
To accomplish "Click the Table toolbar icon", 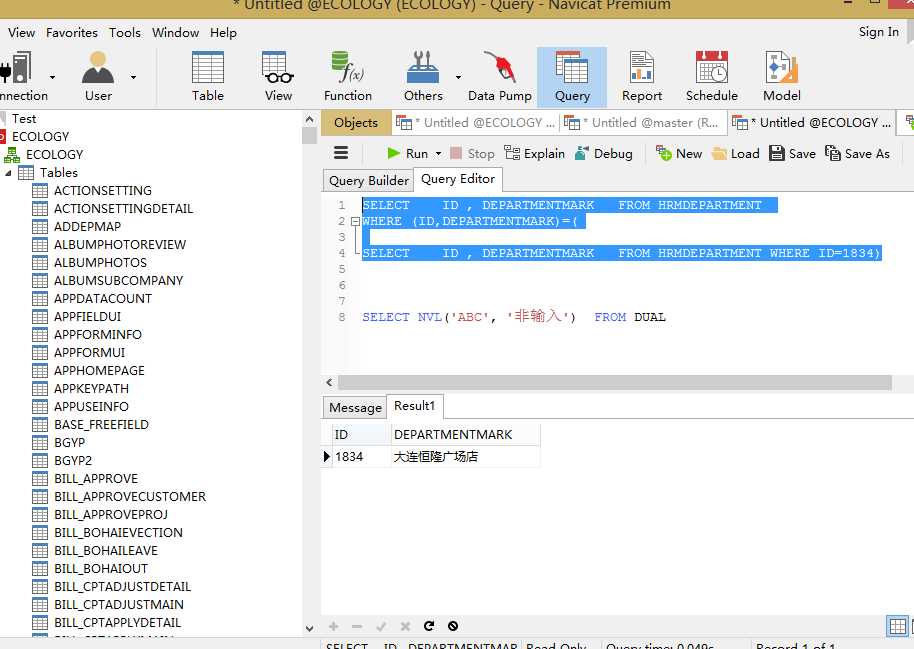I will (x=208, y=76).
